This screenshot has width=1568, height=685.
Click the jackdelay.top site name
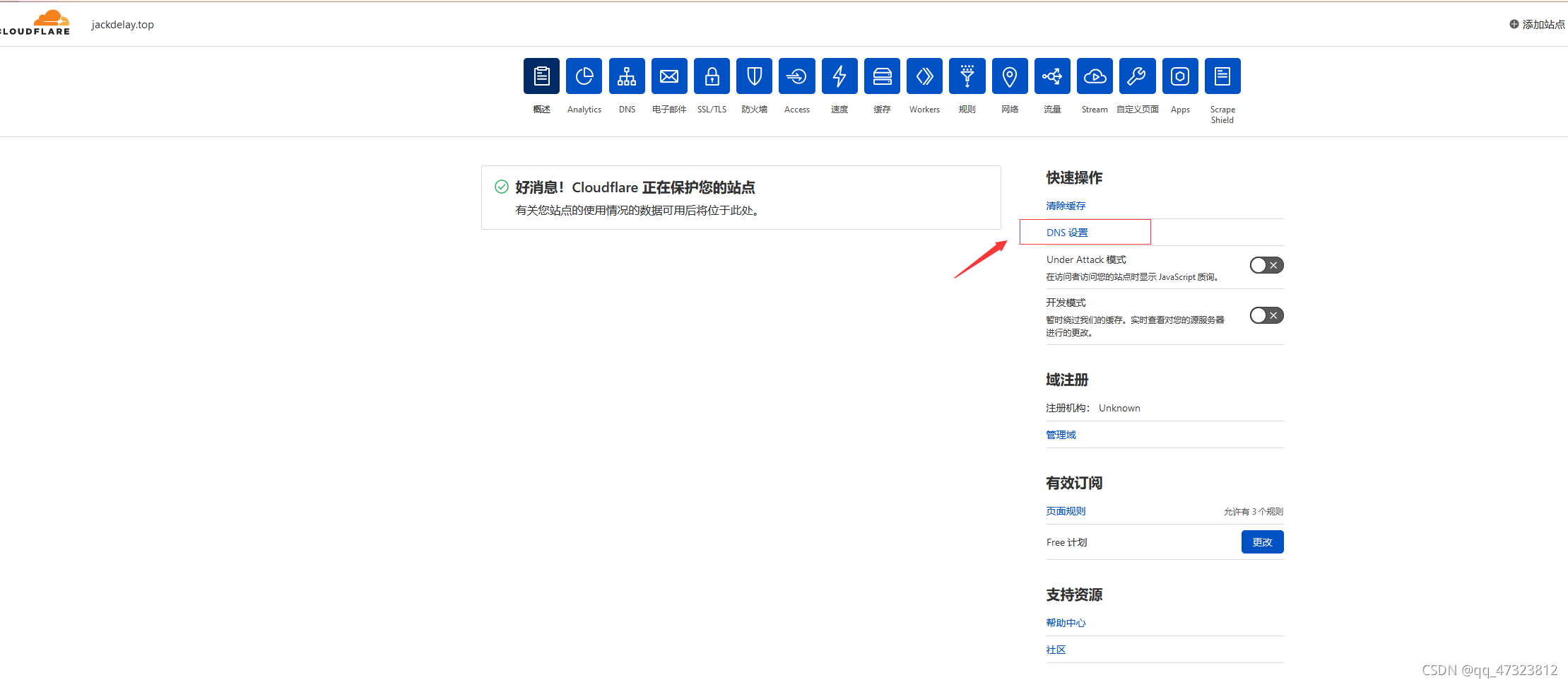pyautogui.click(x=122, y=24)
